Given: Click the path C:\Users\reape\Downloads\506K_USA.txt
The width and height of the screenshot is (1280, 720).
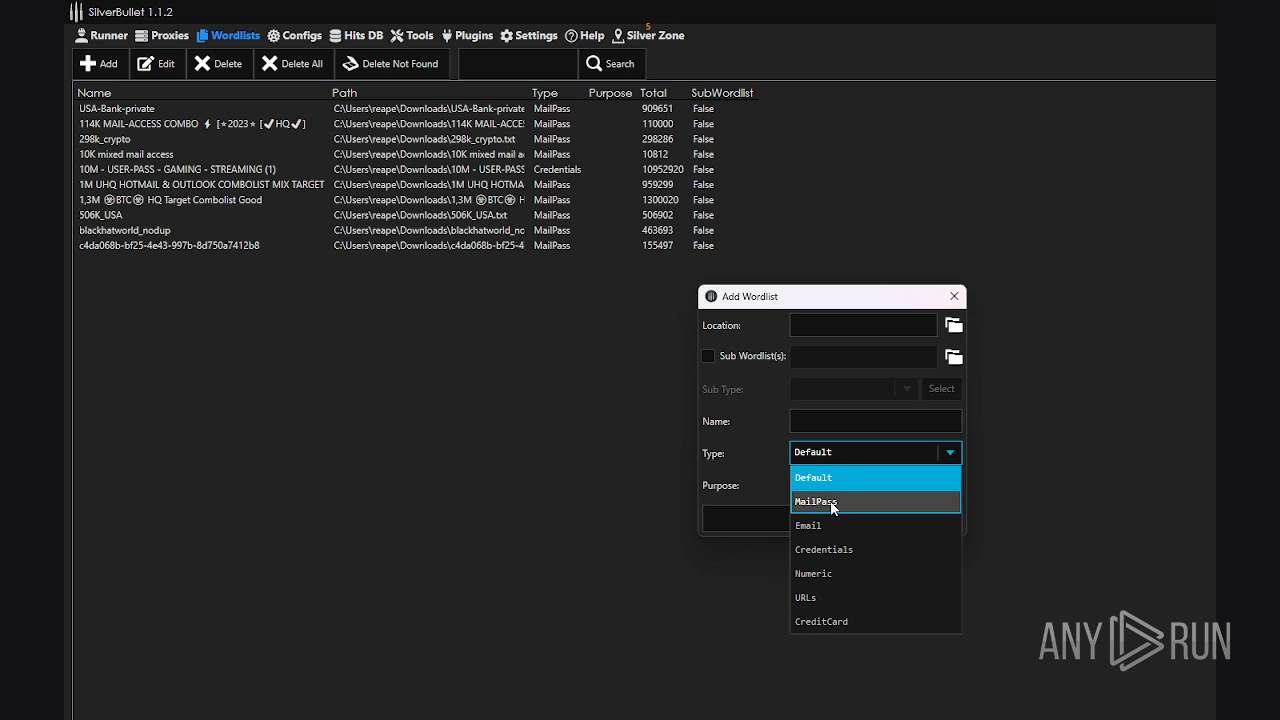Looking at the screenshot, I should [x=420, y=215].
